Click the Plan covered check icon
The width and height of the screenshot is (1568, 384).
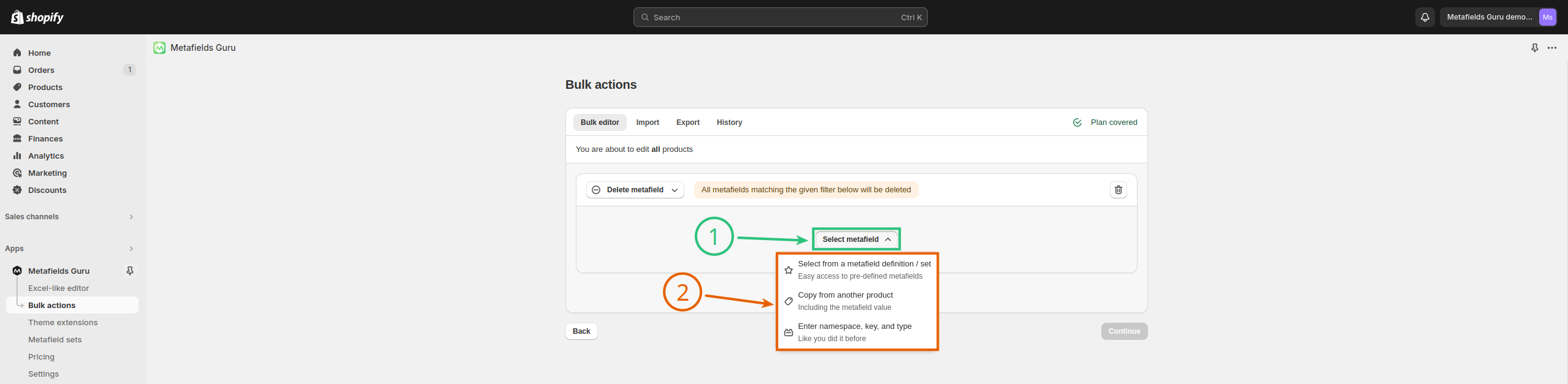tap(1077, 122)
